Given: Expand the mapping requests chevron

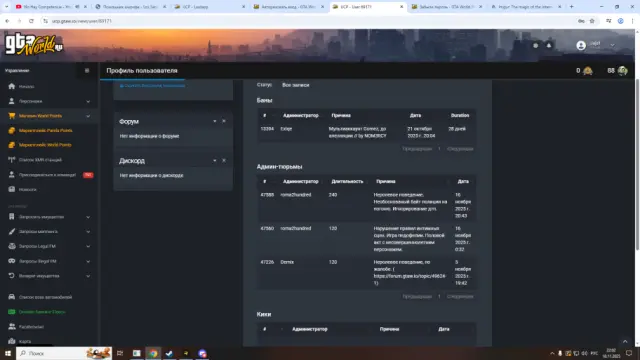Looking at the screenshot, I should [x=88, y=232].
